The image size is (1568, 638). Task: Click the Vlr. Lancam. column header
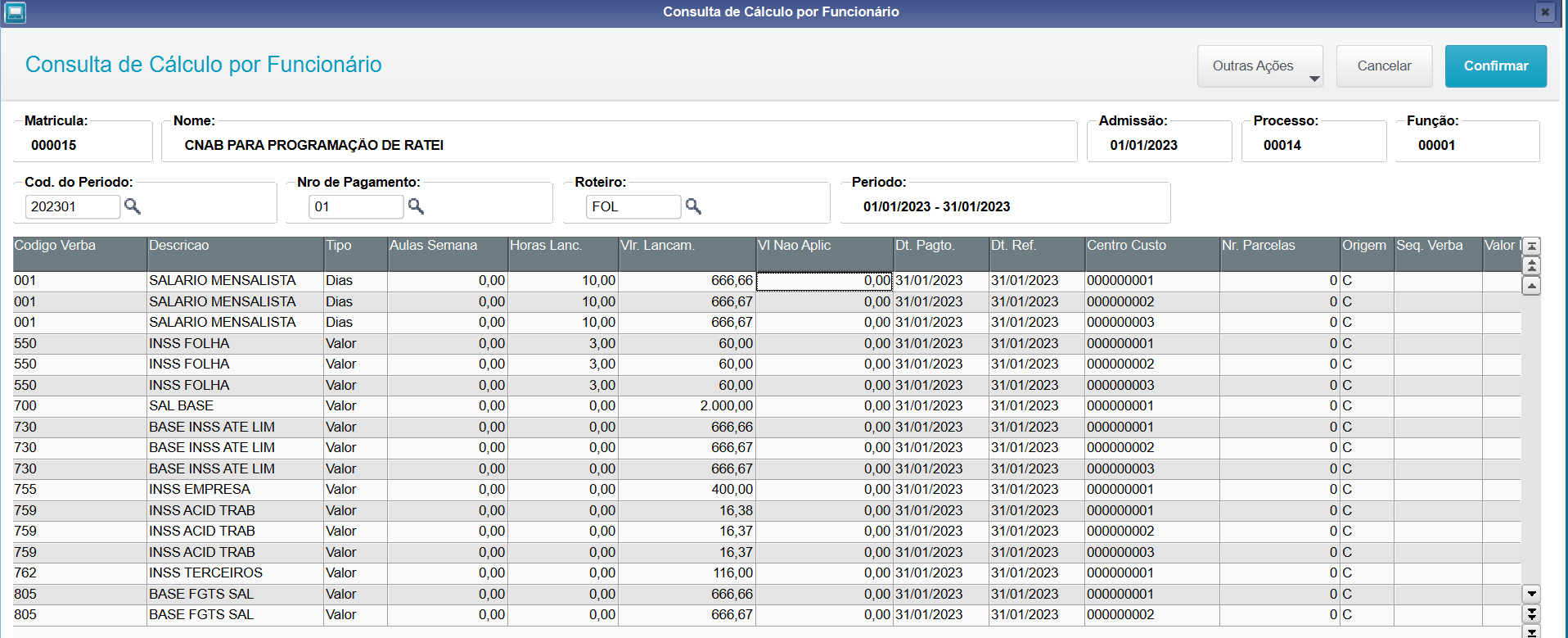coord(687,254)
